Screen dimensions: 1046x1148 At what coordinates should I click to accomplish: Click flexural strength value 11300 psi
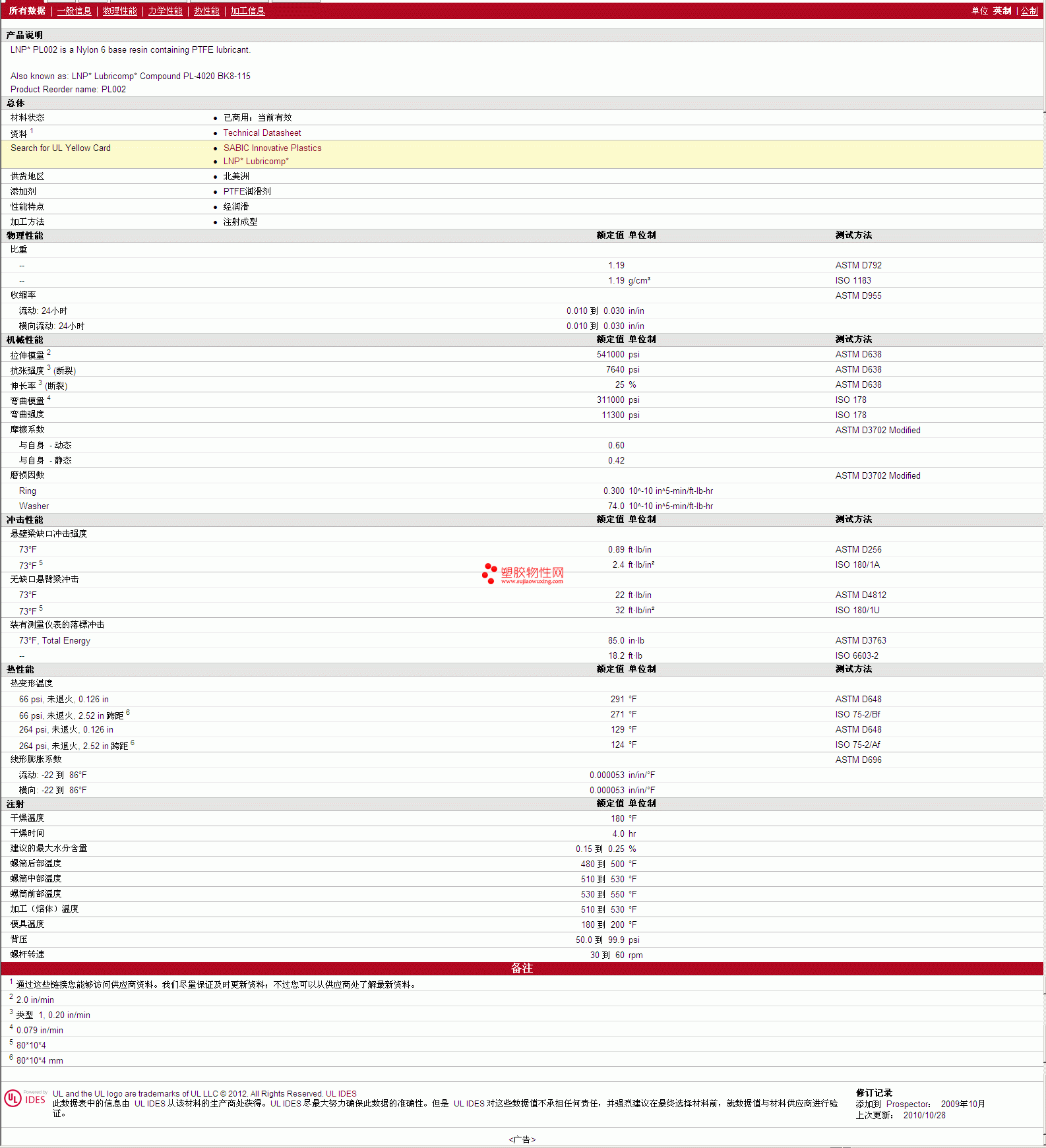click(x=621, y=415)
